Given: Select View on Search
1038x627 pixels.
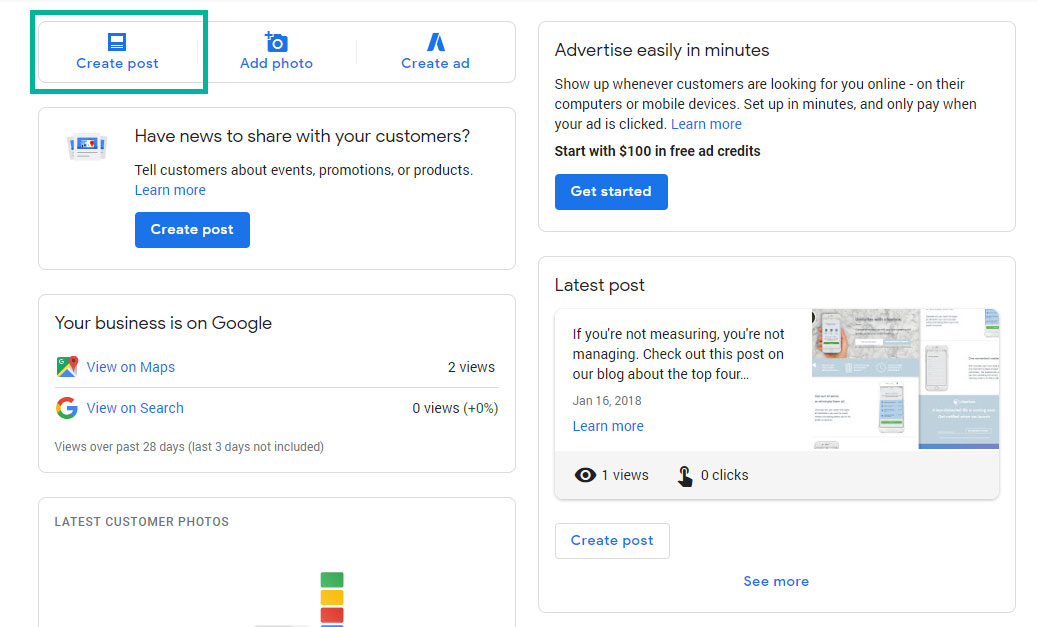Looking at the screenshot, I should coord(134,407).
